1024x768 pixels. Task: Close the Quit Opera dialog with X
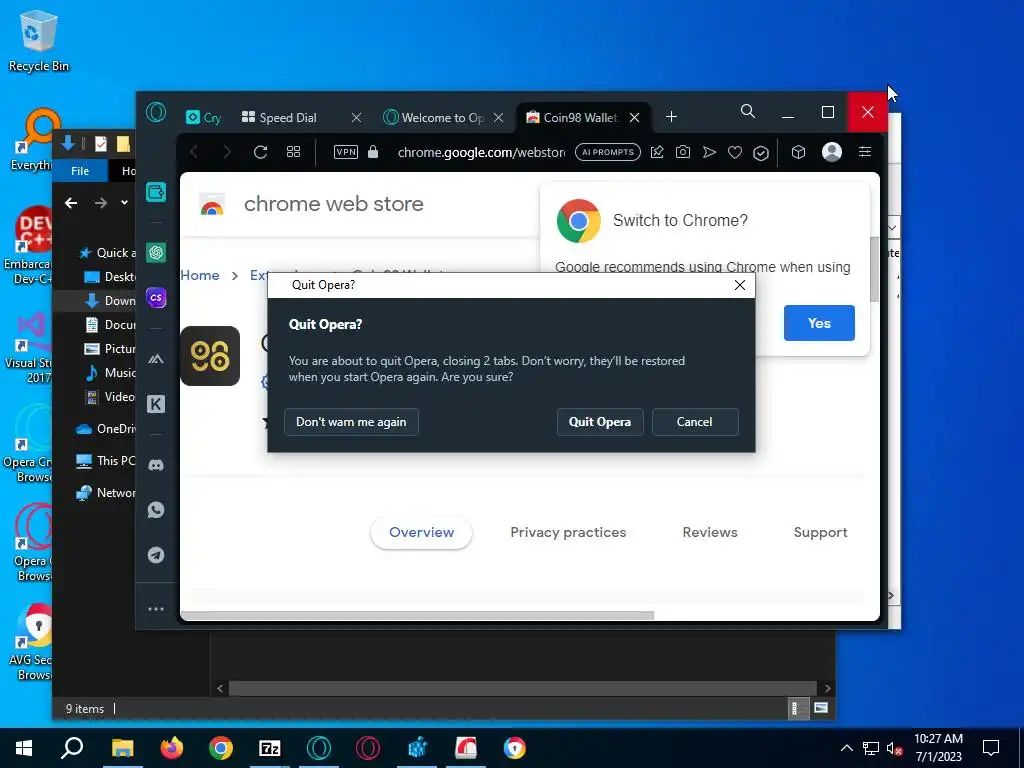[x=739, y=285]
